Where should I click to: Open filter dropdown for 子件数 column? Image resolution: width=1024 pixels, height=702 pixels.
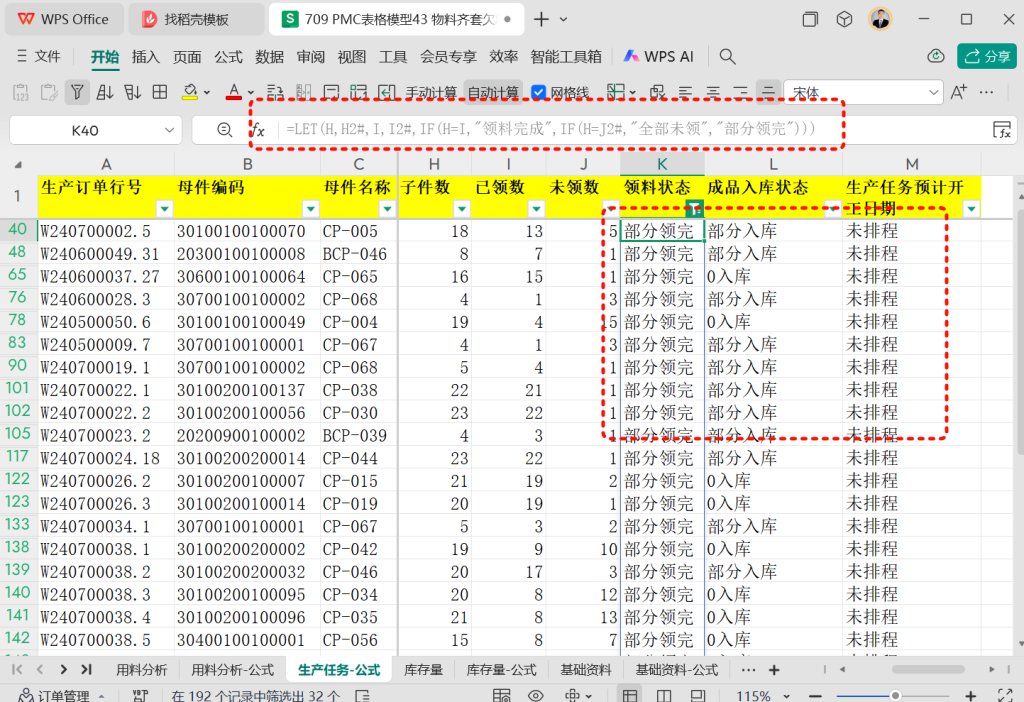(462, 209)
